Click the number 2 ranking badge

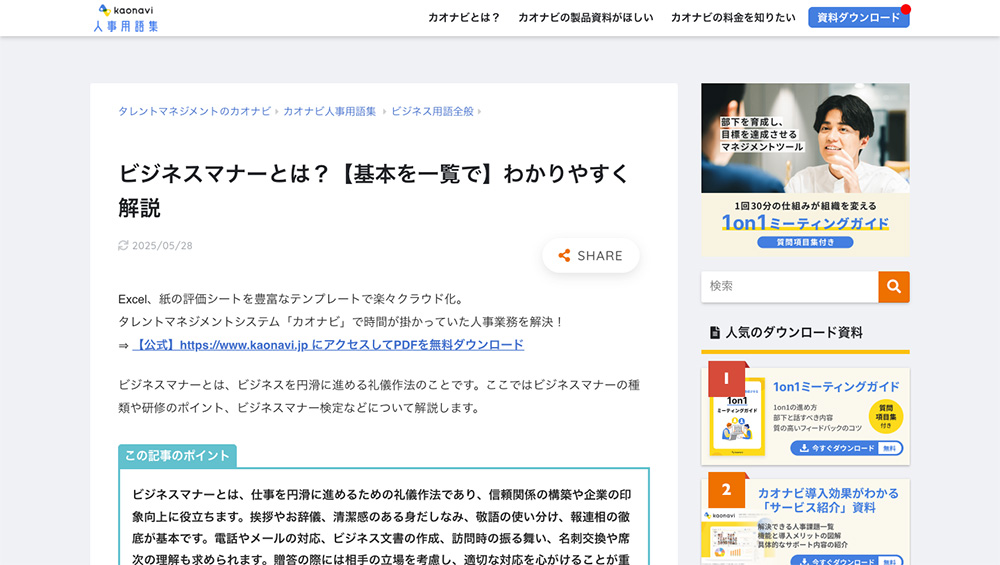pos(726,490)
